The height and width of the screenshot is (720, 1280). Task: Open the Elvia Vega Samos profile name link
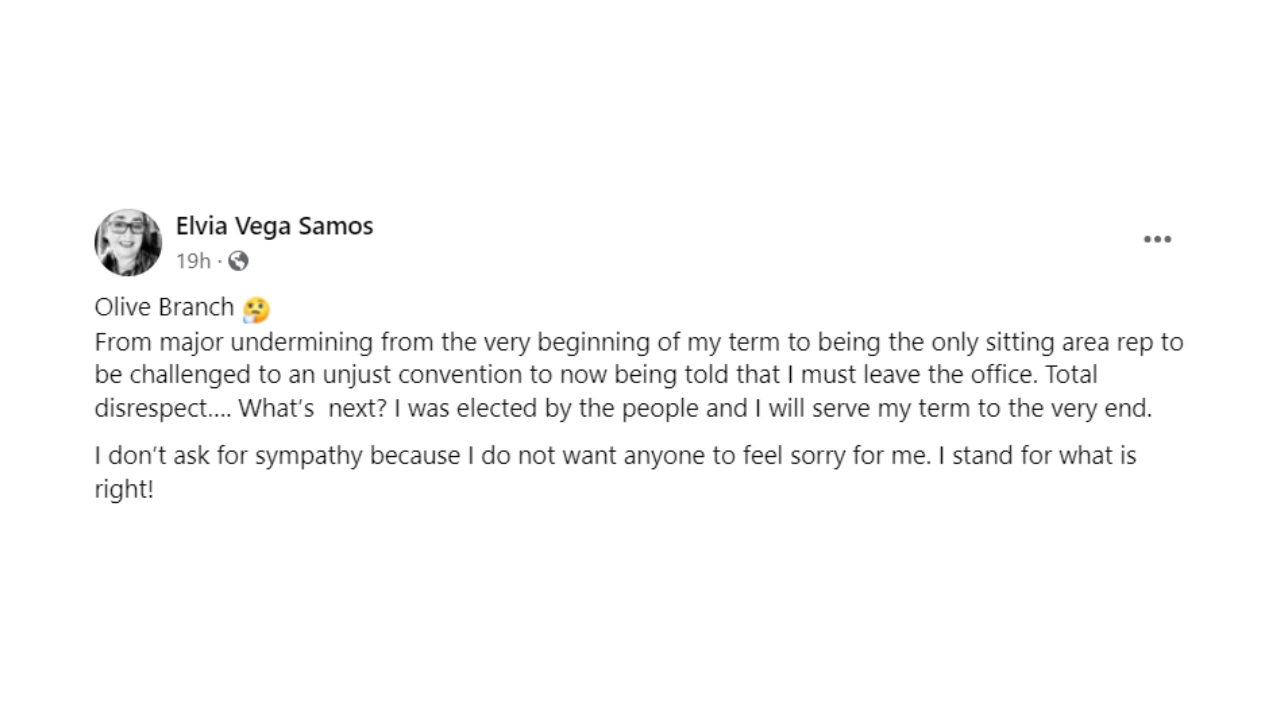pyautogui.click(x=274, y=226)
